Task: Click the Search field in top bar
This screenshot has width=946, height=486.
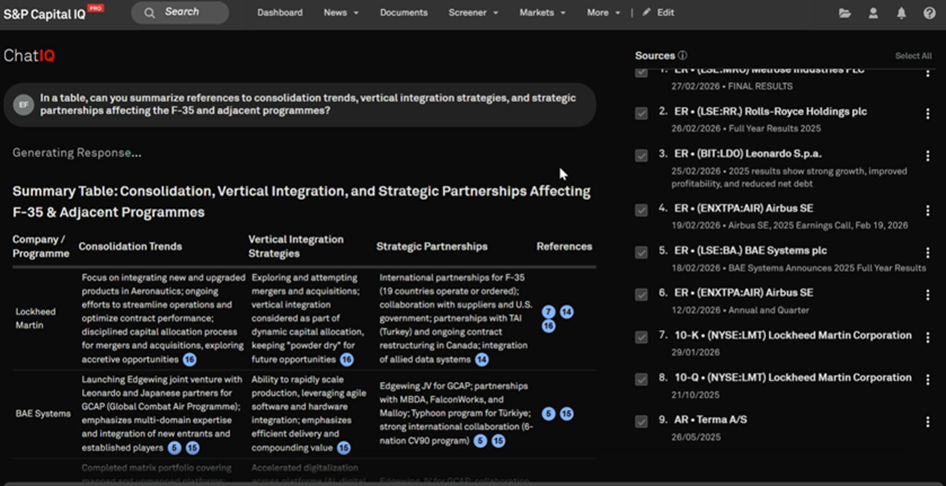Action: [180, 12]
